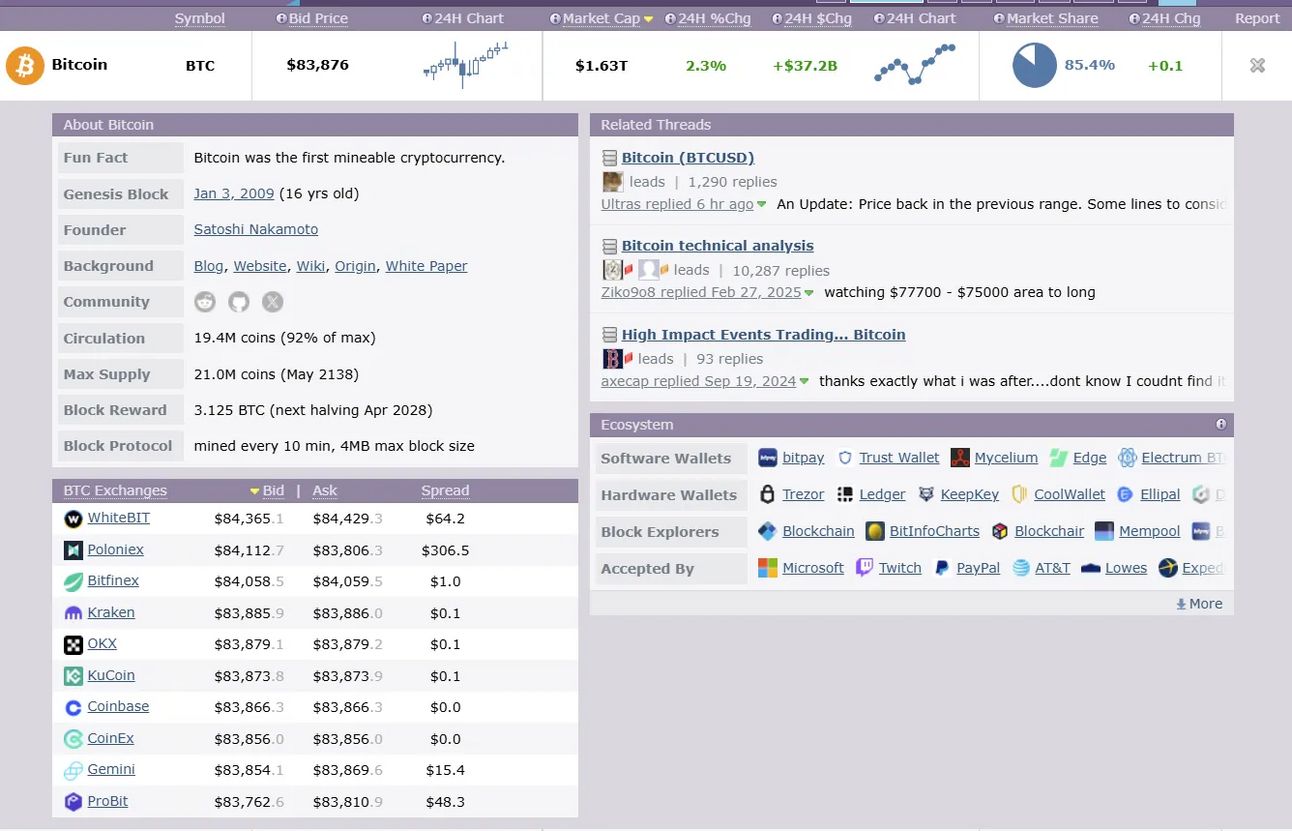Open the White Paper link

point(426,266)
